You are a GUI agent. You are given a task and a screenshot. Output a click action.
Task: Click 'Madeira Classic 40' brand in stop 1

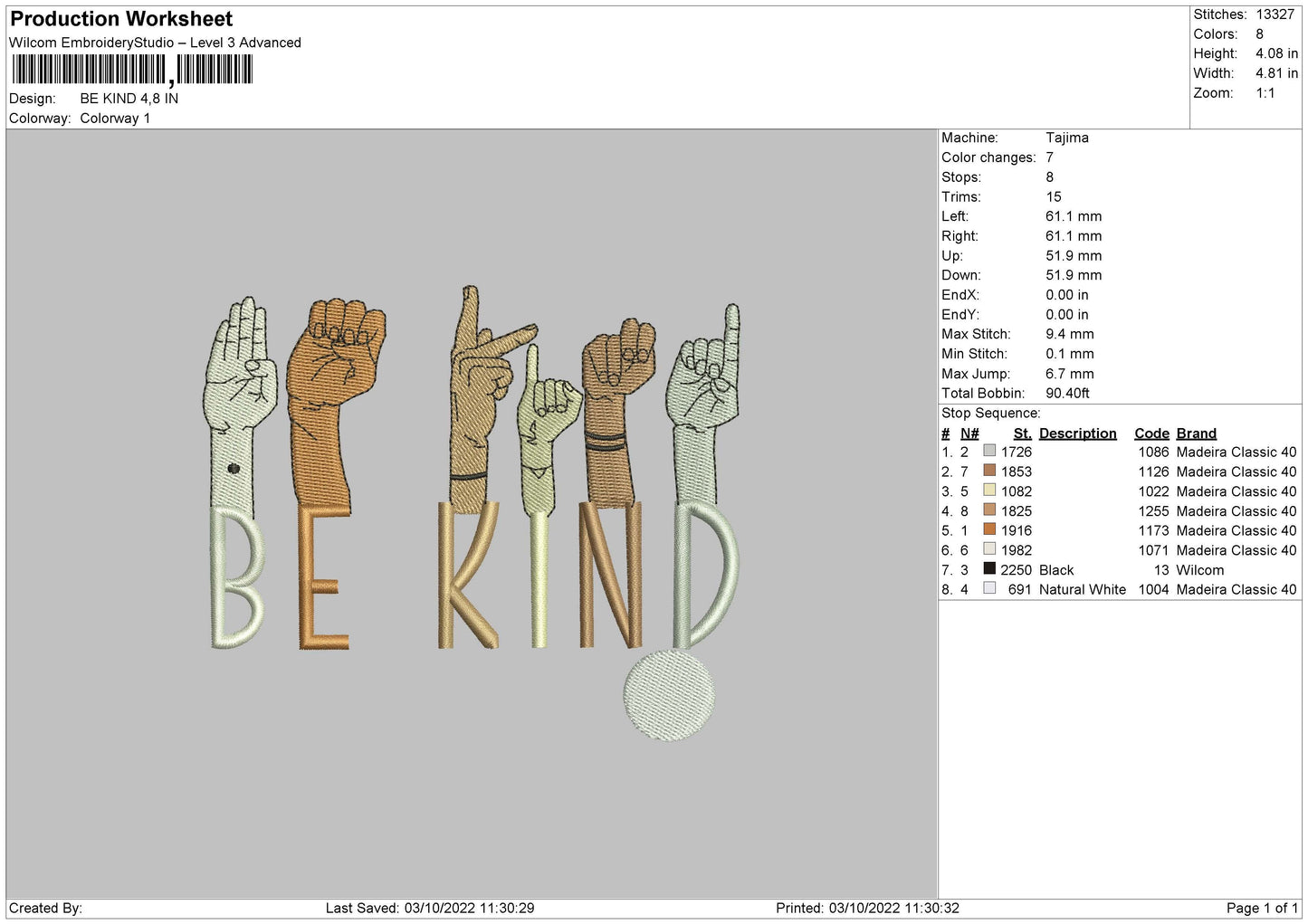[1236, 452]
